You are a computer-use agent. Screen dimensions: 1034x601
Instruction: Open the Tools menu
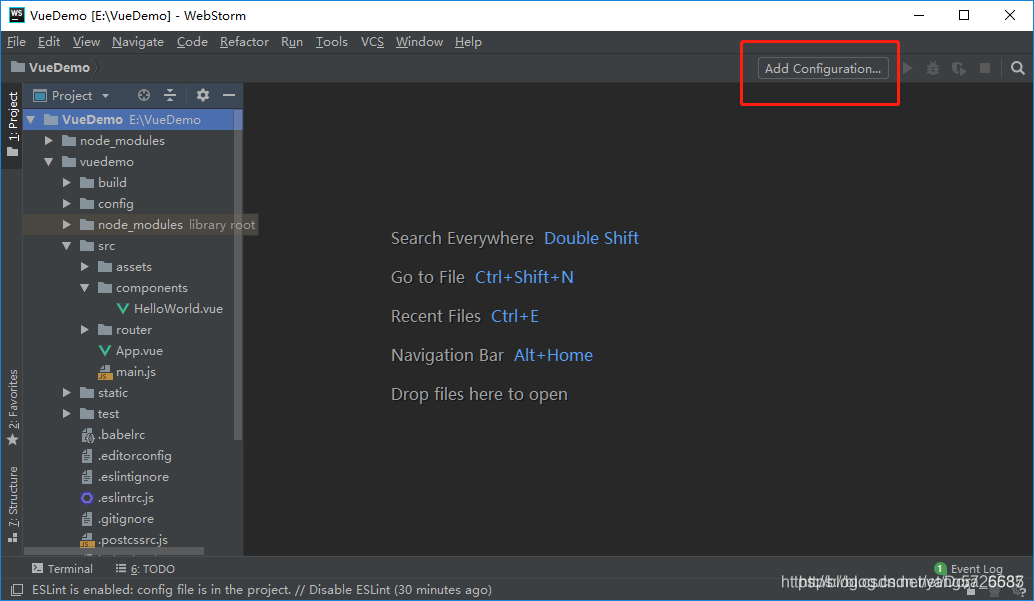point(332,42)
